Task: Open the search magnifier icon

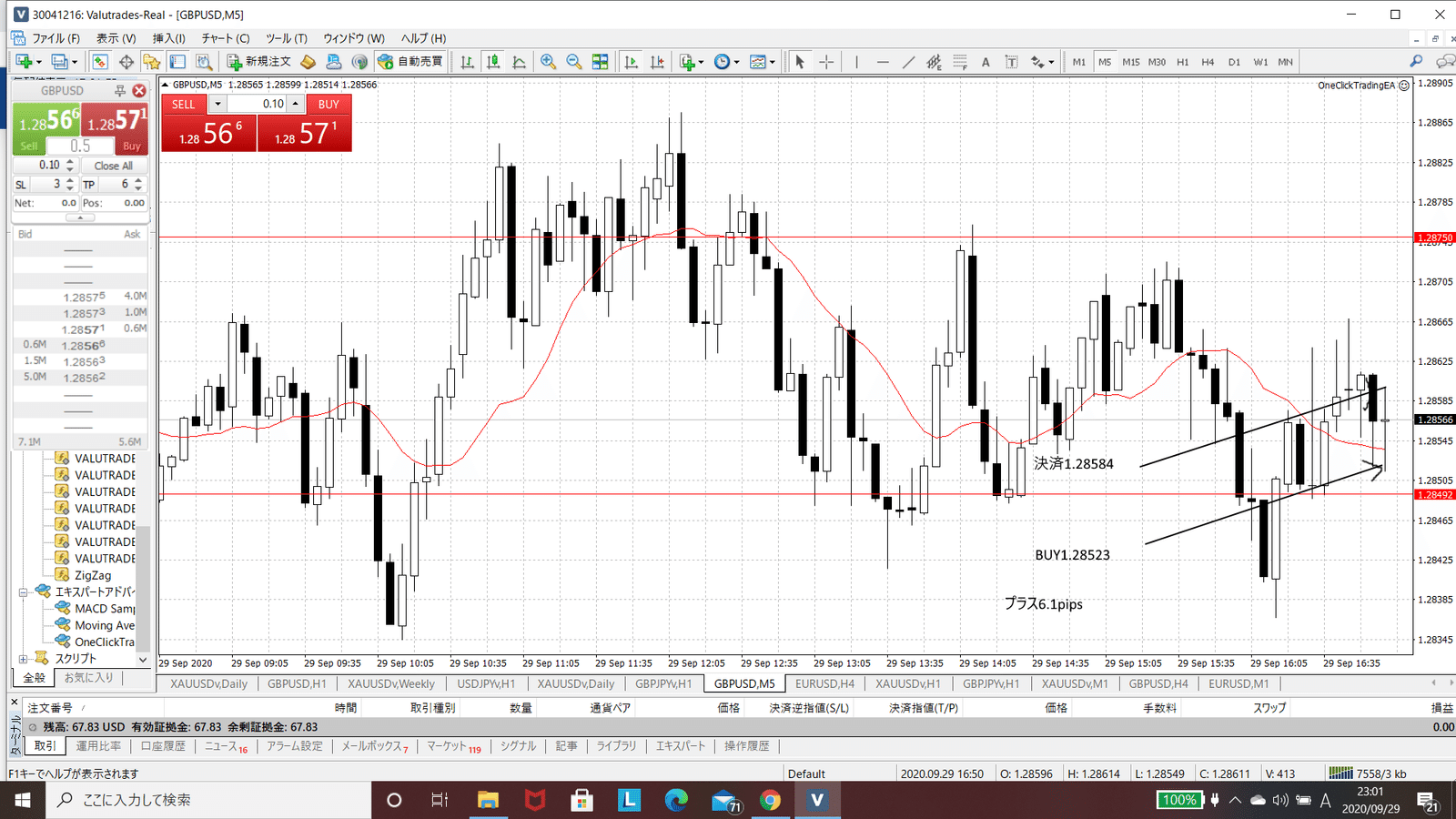Action: pyautogui.click(x=1416, y=62)
